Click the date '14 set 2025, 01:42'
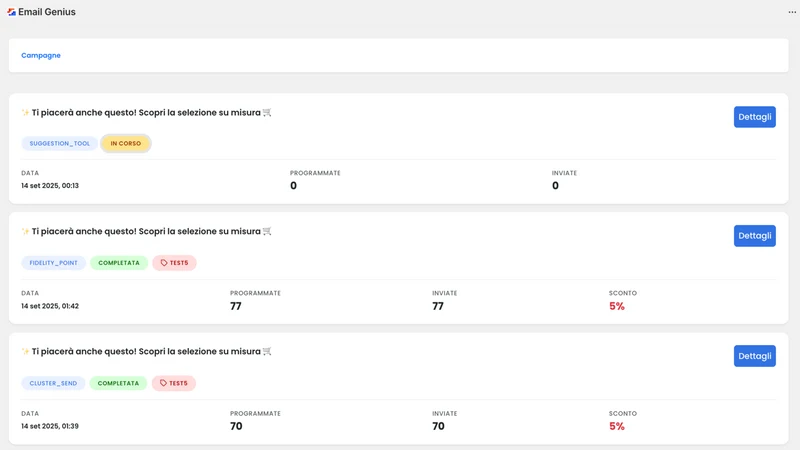The image size is (800, 450). (50, 306)
